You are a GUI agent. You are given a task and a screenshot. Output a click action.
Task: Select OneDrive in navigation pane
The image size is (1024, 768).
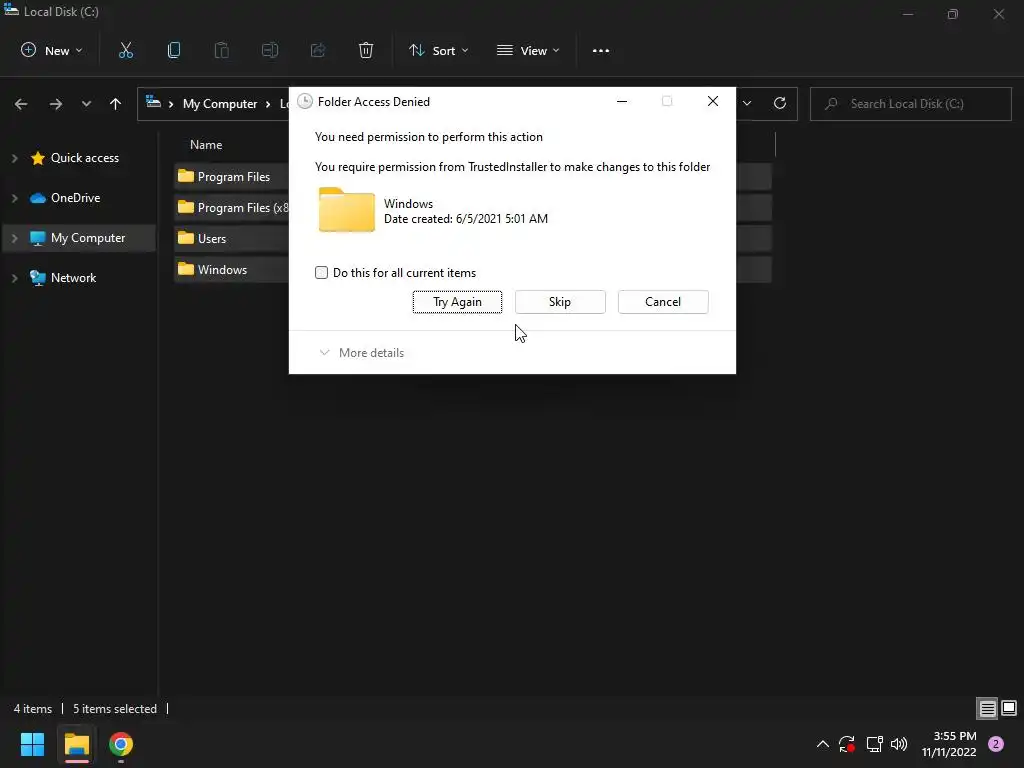coord(76,198)
